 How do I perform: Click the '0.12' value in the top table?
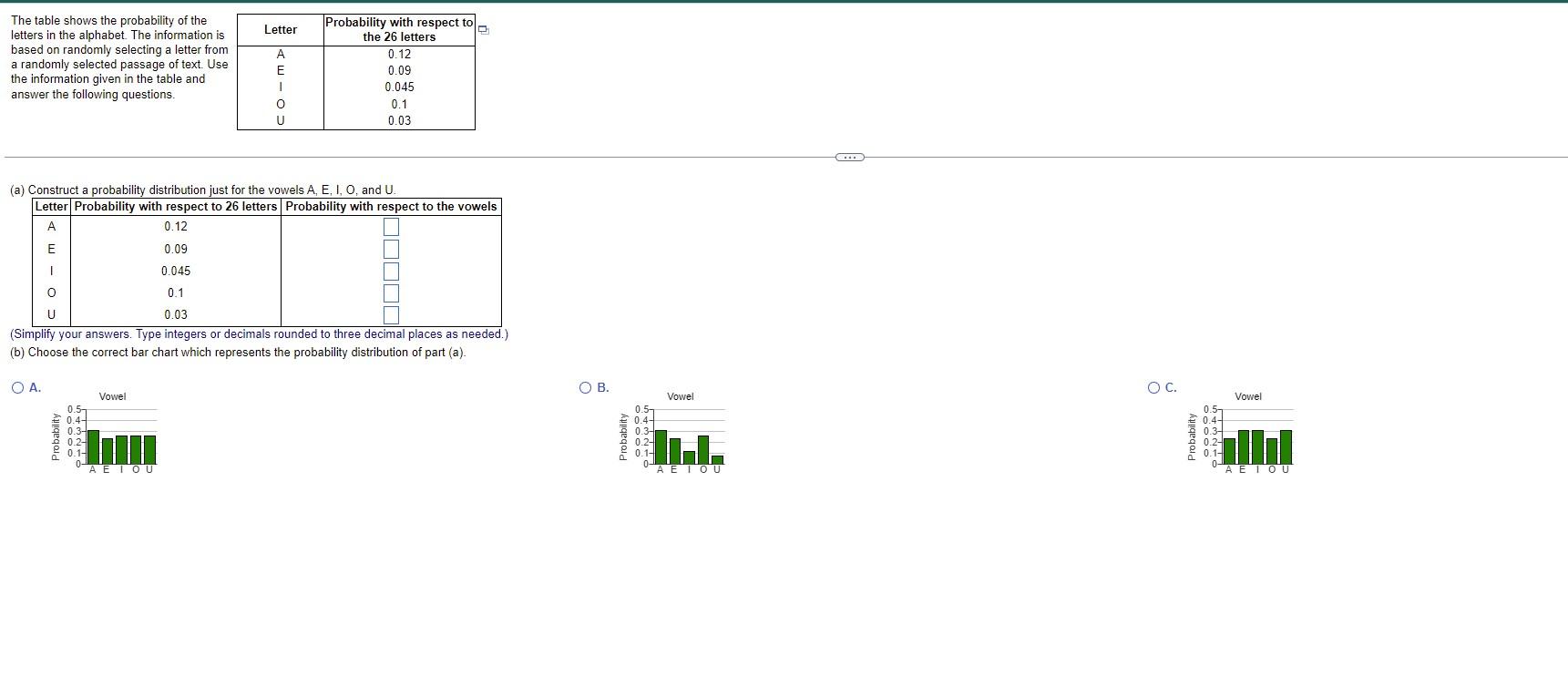pos(399,54)
